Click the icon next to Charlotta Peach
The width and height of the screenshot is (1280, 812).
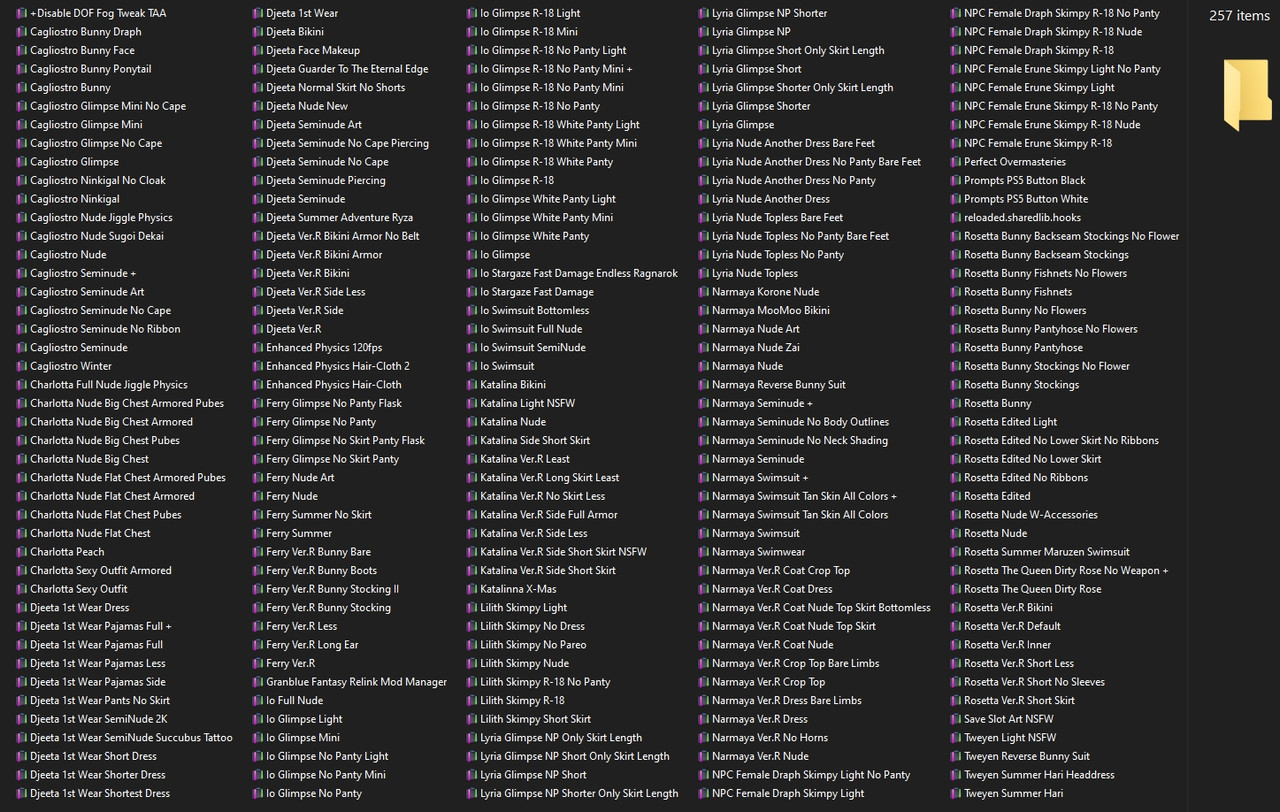22,552
